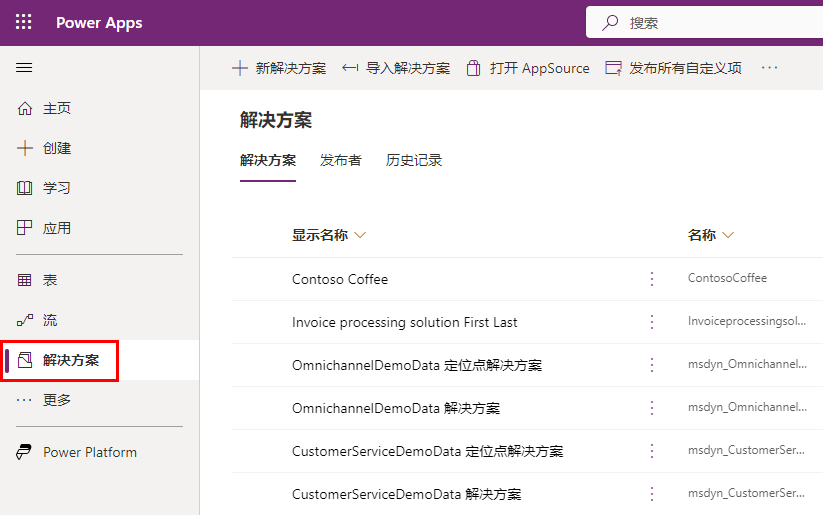
Task: Open more options for Contoso Coffee row
Action: (652, 279)
